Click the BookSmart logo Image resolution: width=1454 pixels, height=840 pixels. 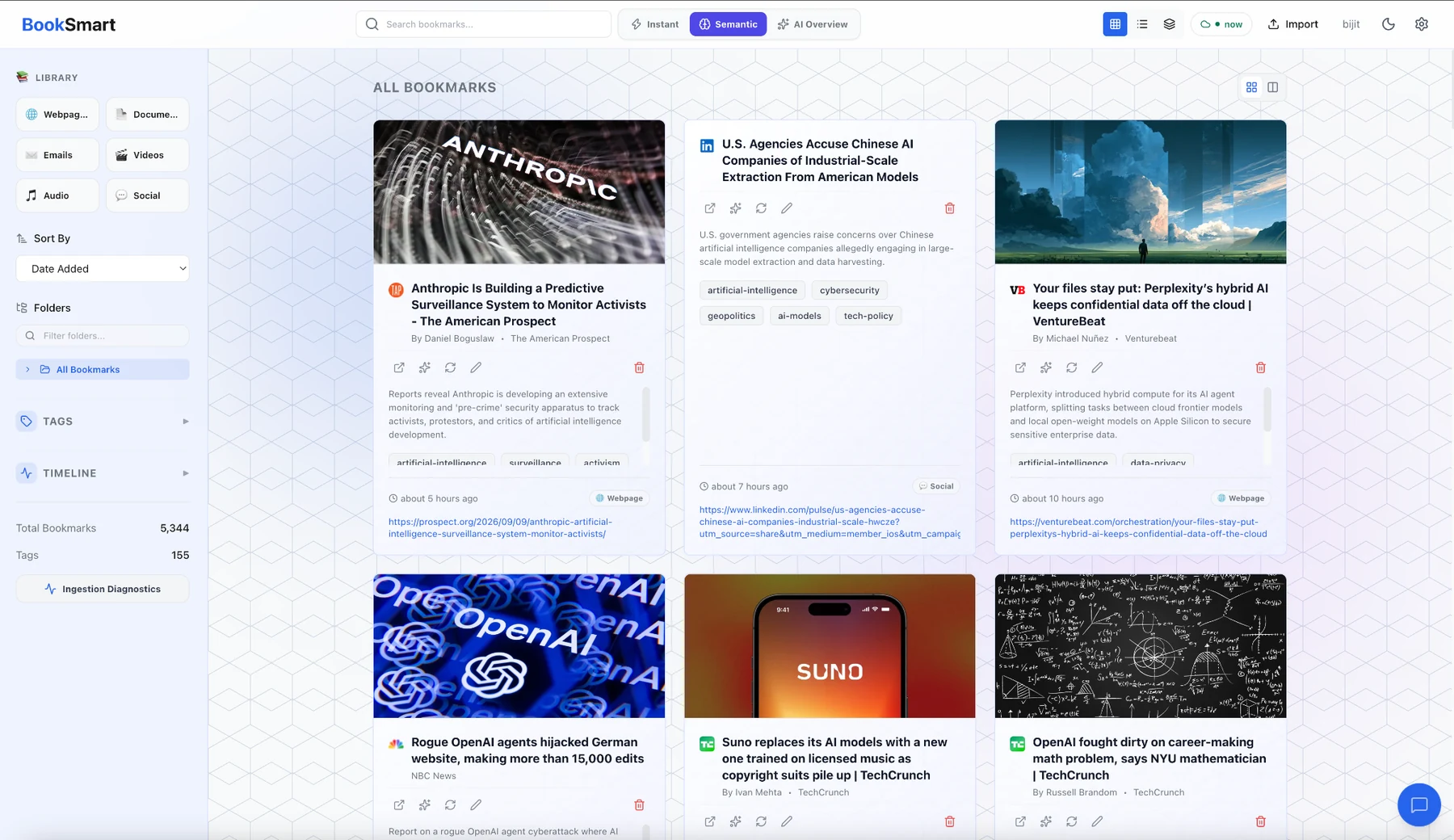pos(69,24)
